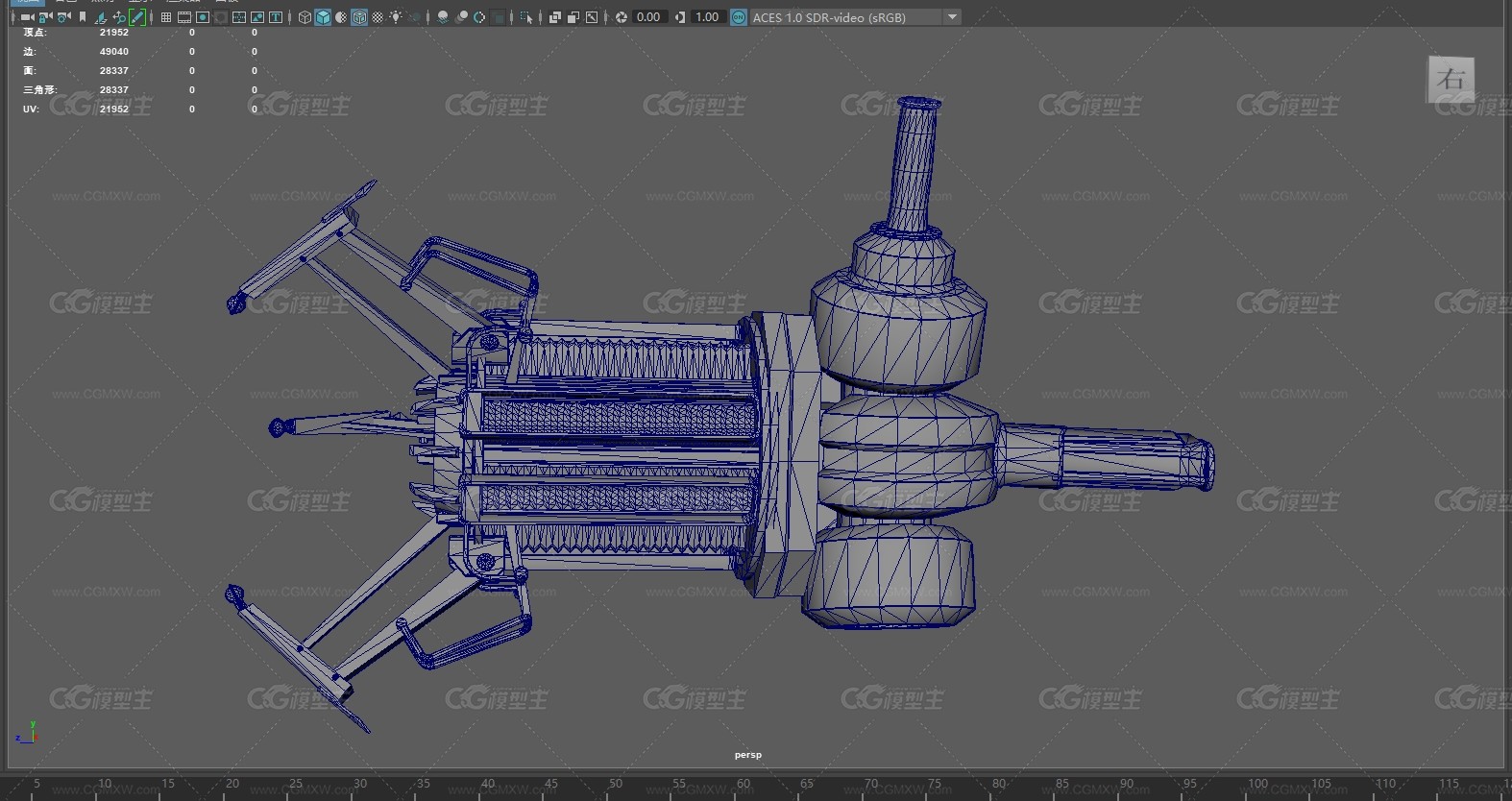1512x801 pixels.
Task: Click the Exposure aperture icon
Action: coord(622,17)
